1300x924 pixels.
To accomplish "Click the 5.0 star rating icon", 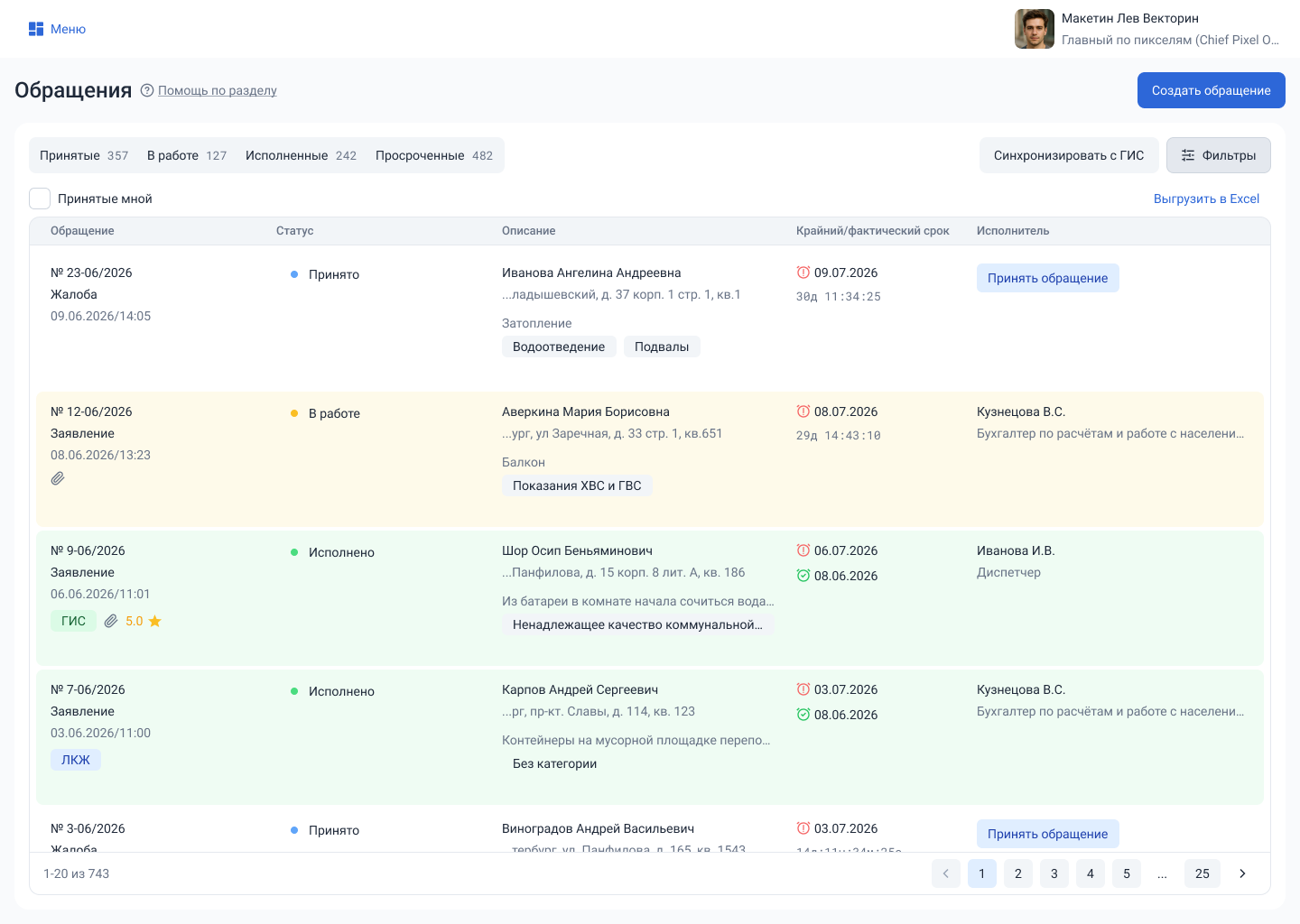I will (x=155, y=621).
